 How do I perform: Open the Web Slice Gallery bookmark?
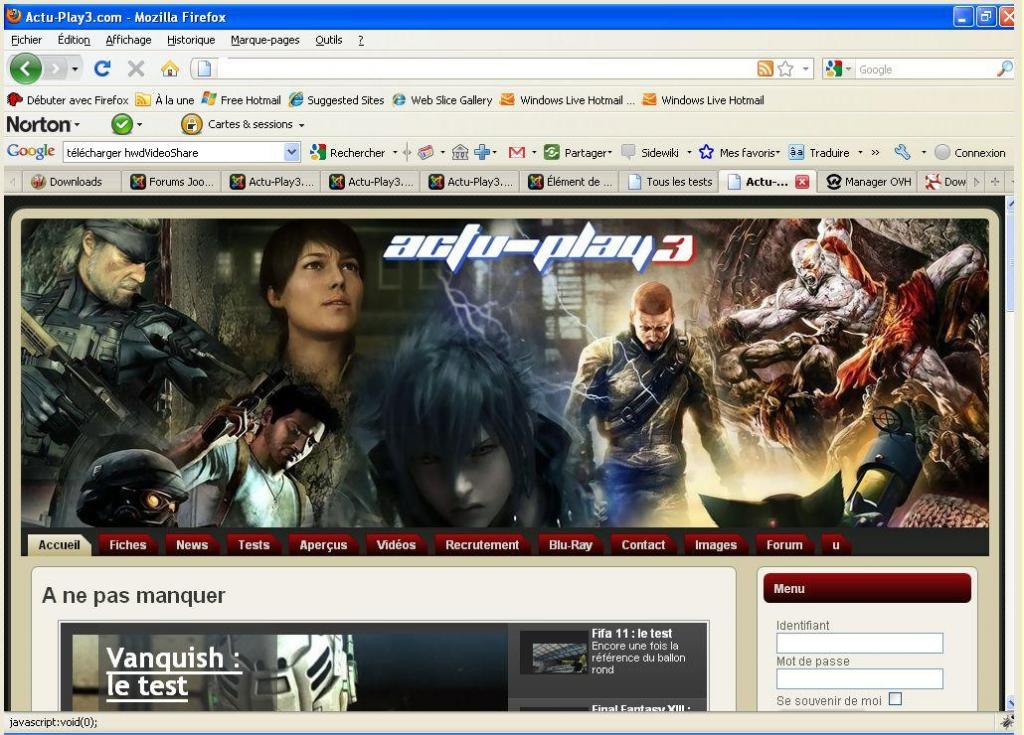(442, 100)
